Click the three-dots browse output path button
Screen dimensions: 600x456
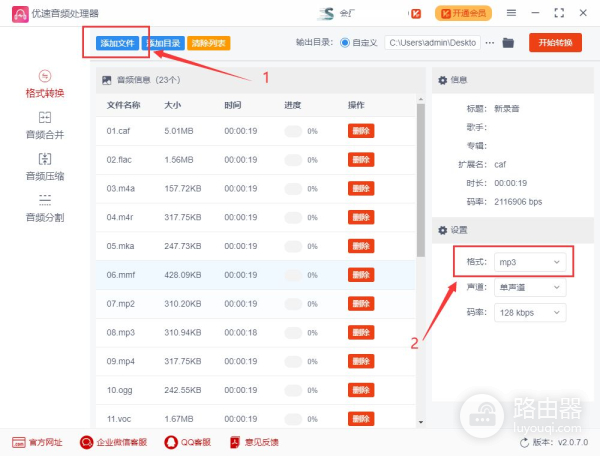[490, 43]
